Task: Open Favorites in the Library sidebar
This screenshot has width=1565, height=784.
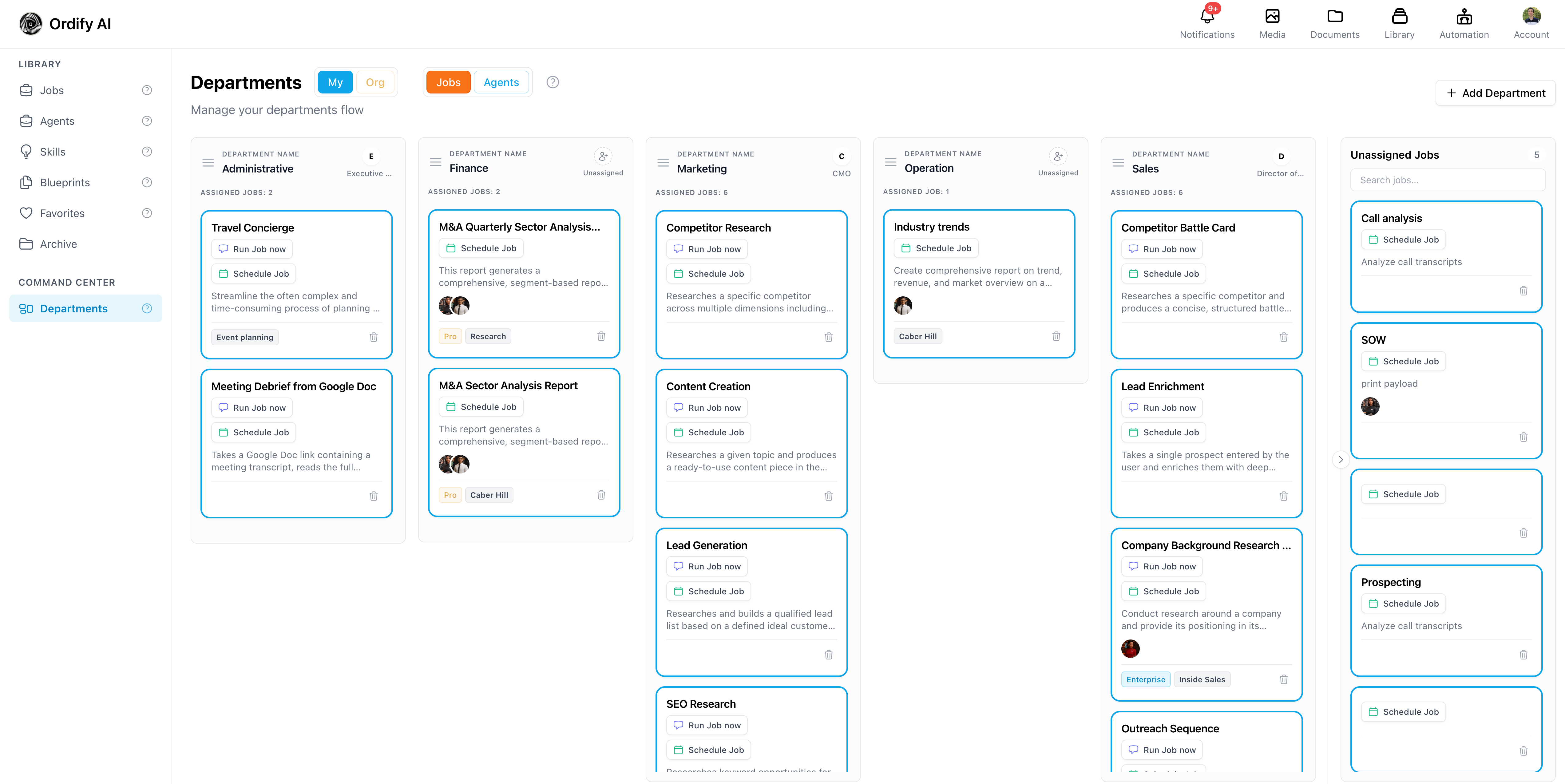Action: (86, 213)
